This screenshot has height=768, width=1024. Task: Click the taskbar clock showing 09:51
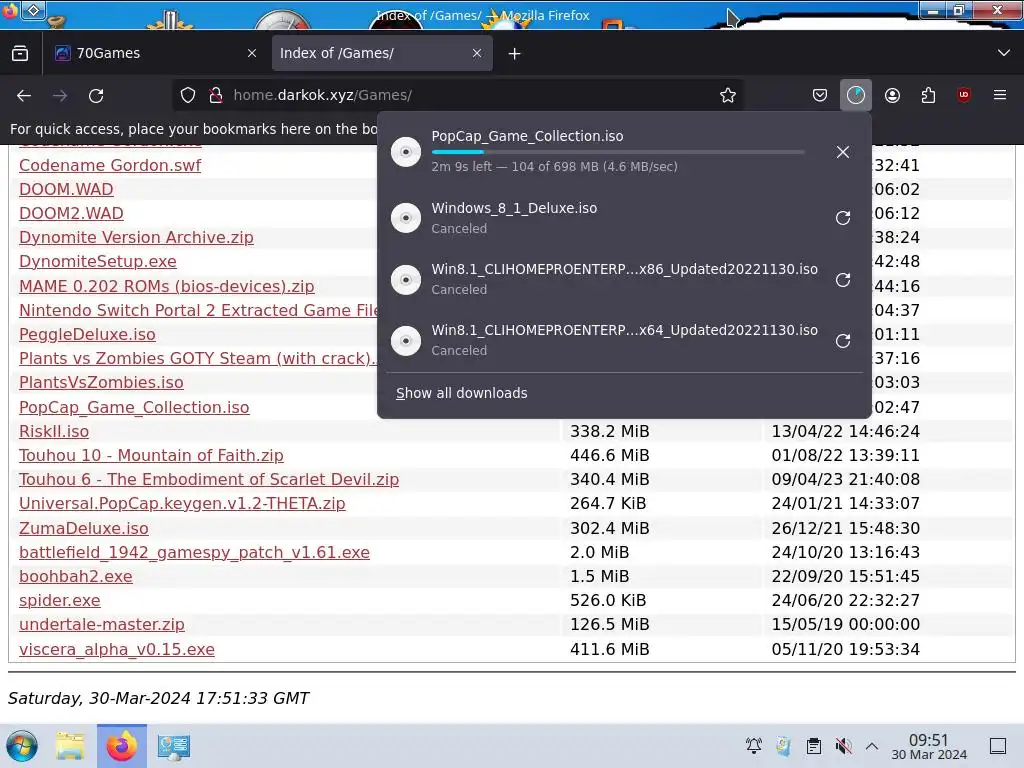pos(929,746)
